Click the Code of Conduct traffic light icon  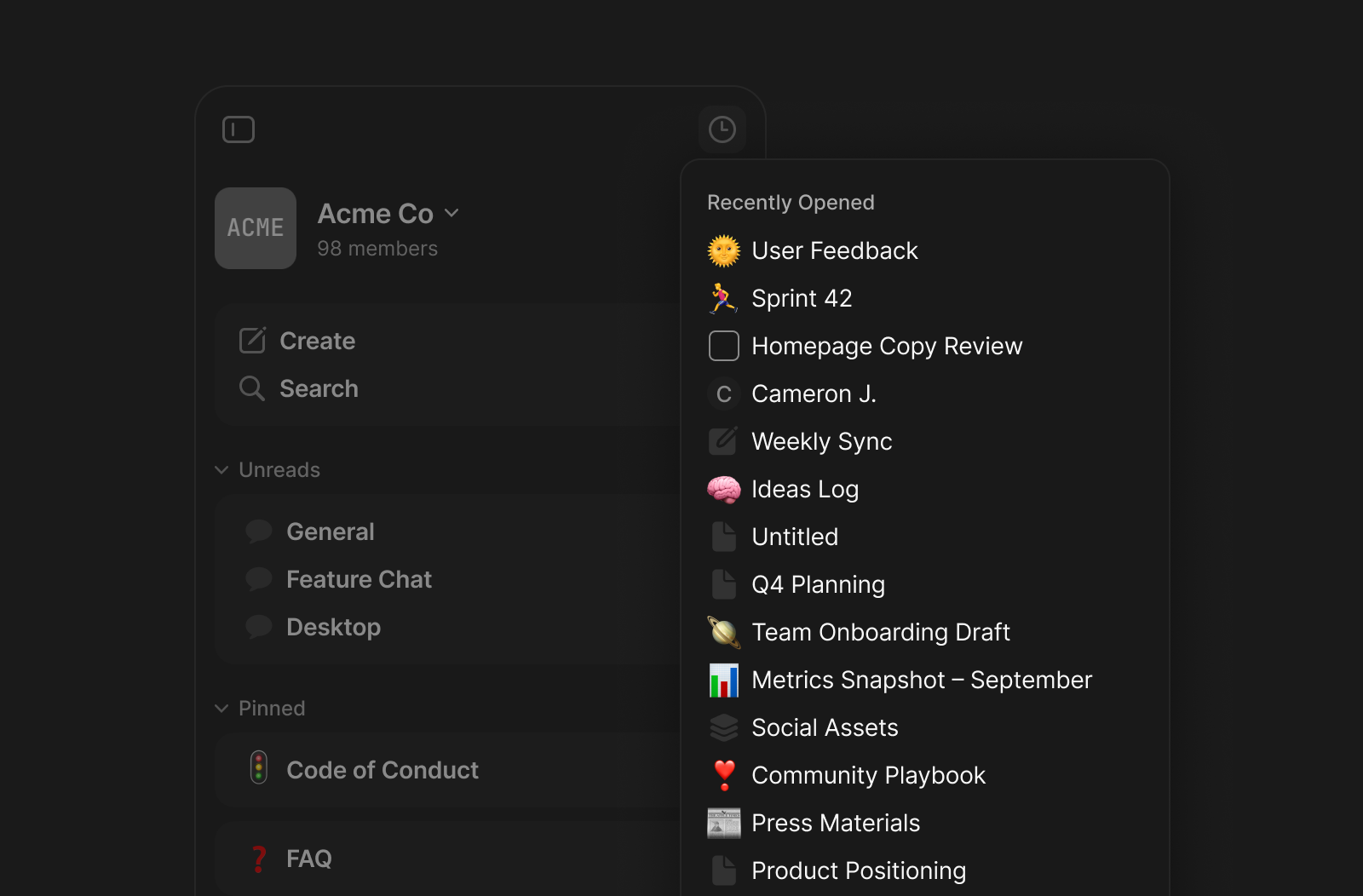point(259,768)
